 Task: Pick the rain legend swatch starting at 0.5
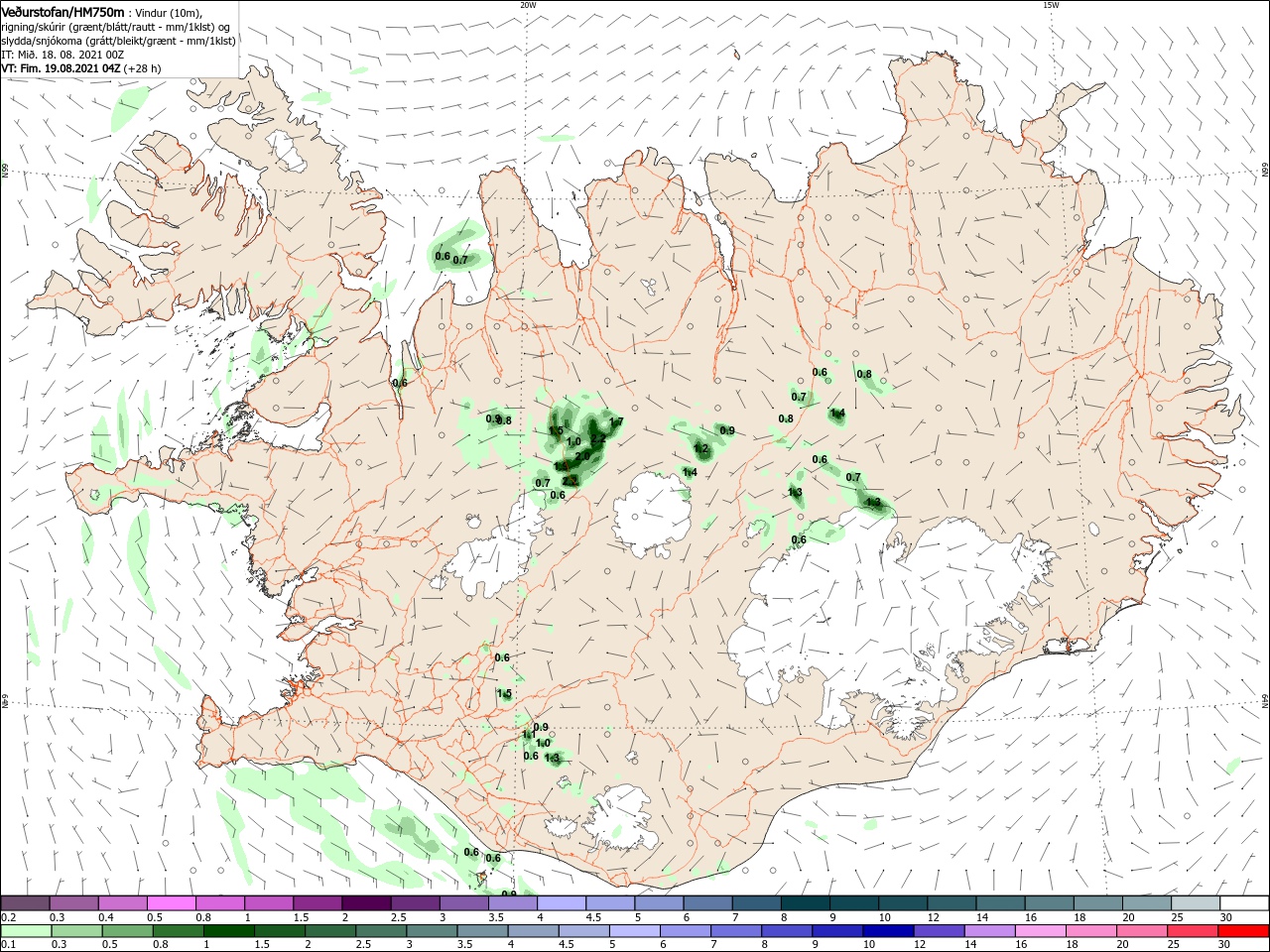[x=128, y=932]
